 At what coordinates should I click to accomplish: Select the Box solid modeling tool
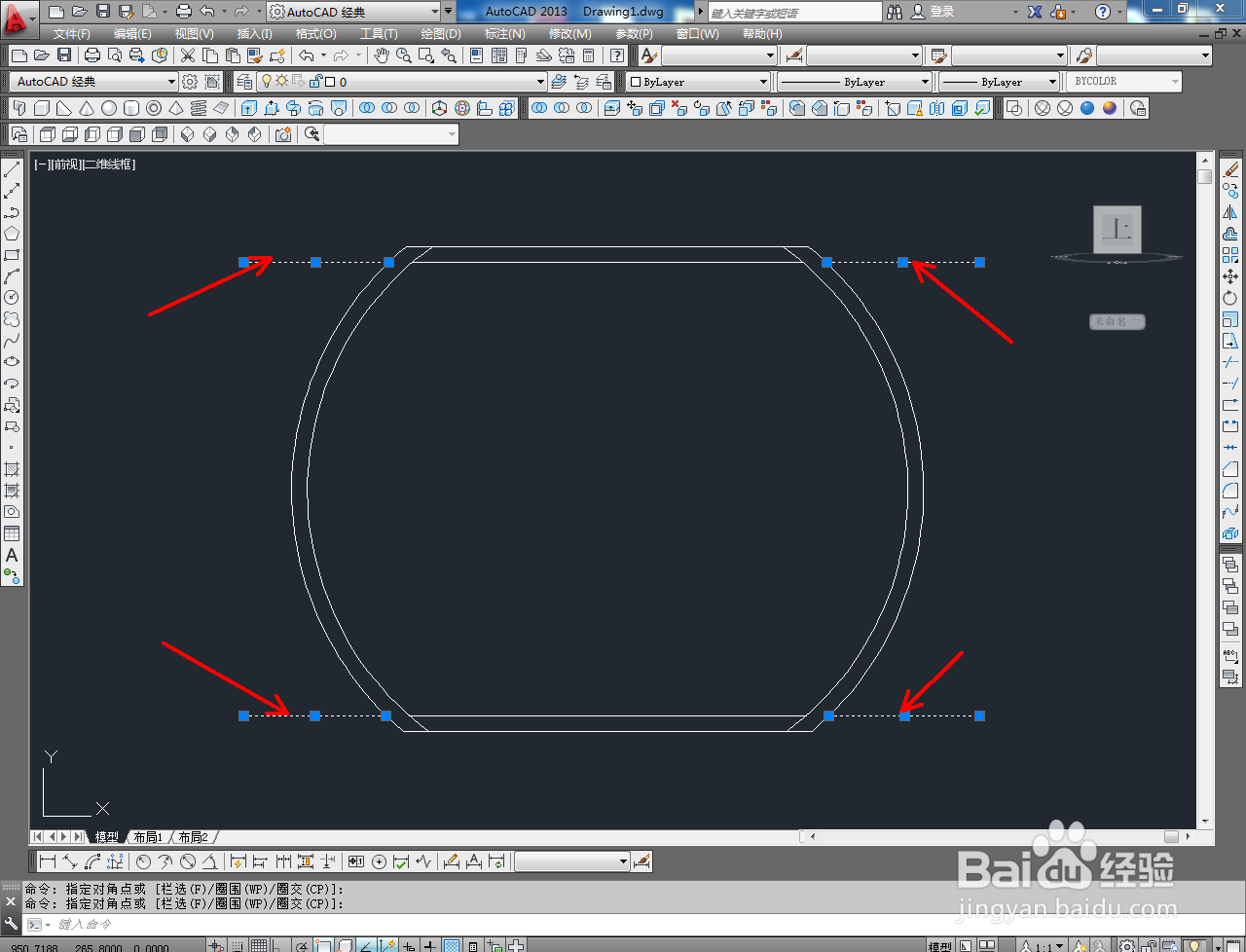[x=42, y=108]
